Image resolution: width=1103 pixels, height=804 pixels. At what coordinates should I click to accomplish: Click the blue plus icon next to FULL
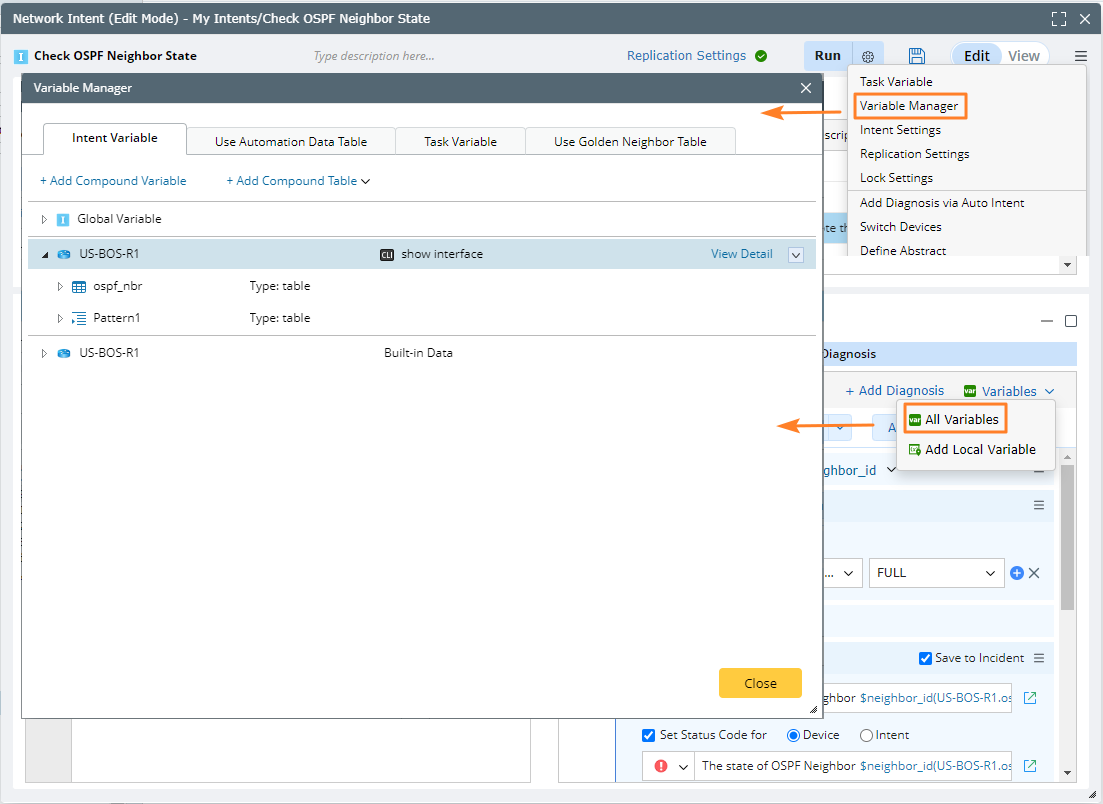1017,573
